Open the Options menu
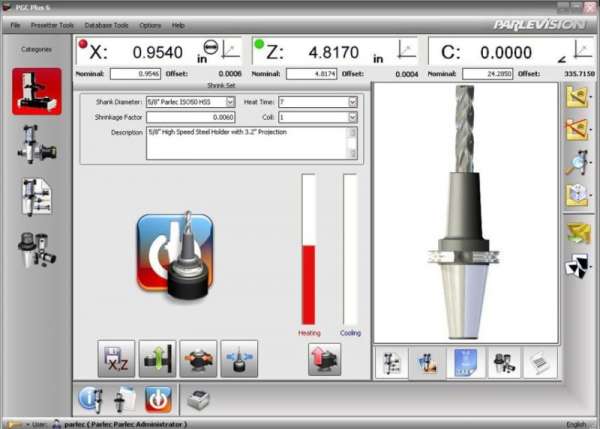The width and height of the screenshot is (600, 429). (150, 25)
